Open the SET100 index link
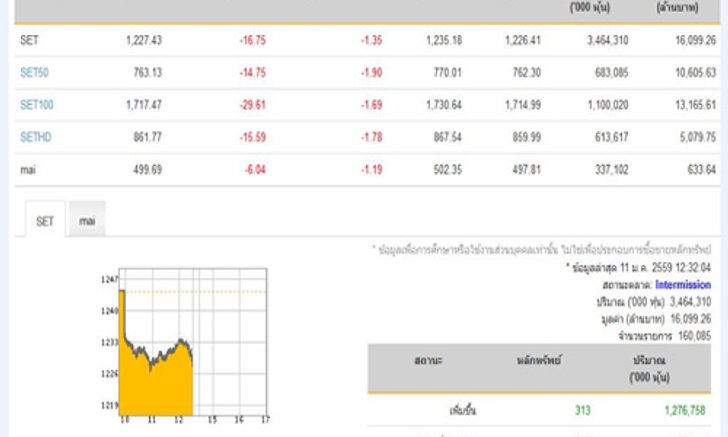 click(x=37, y=105)
